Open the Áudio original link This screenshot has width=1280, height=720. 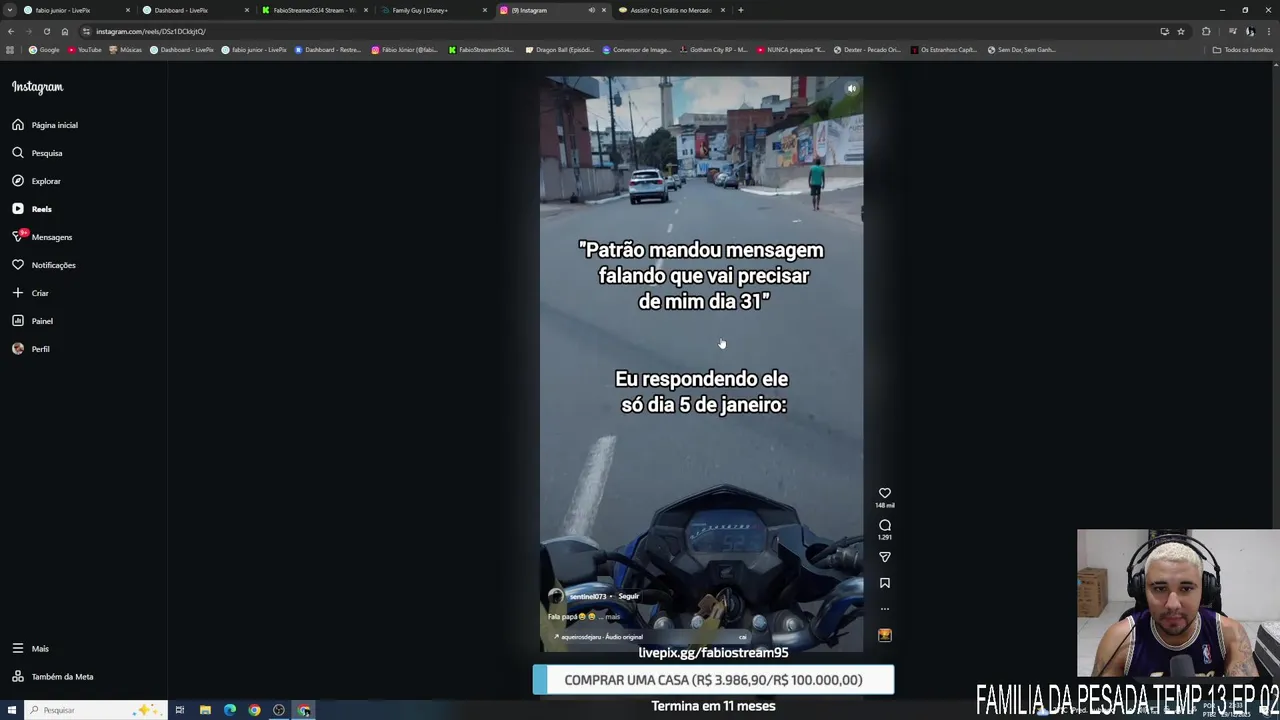point(602,637)
